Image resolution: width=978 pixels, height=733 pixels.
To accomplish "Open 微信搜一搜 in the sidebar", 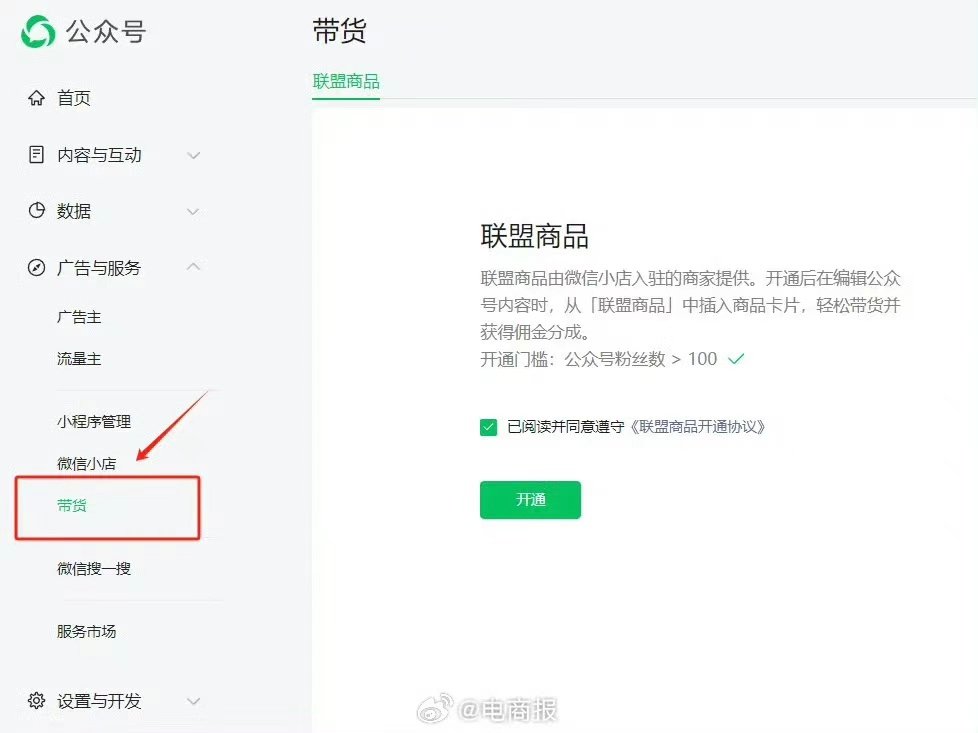I will [x=94, y=568].
